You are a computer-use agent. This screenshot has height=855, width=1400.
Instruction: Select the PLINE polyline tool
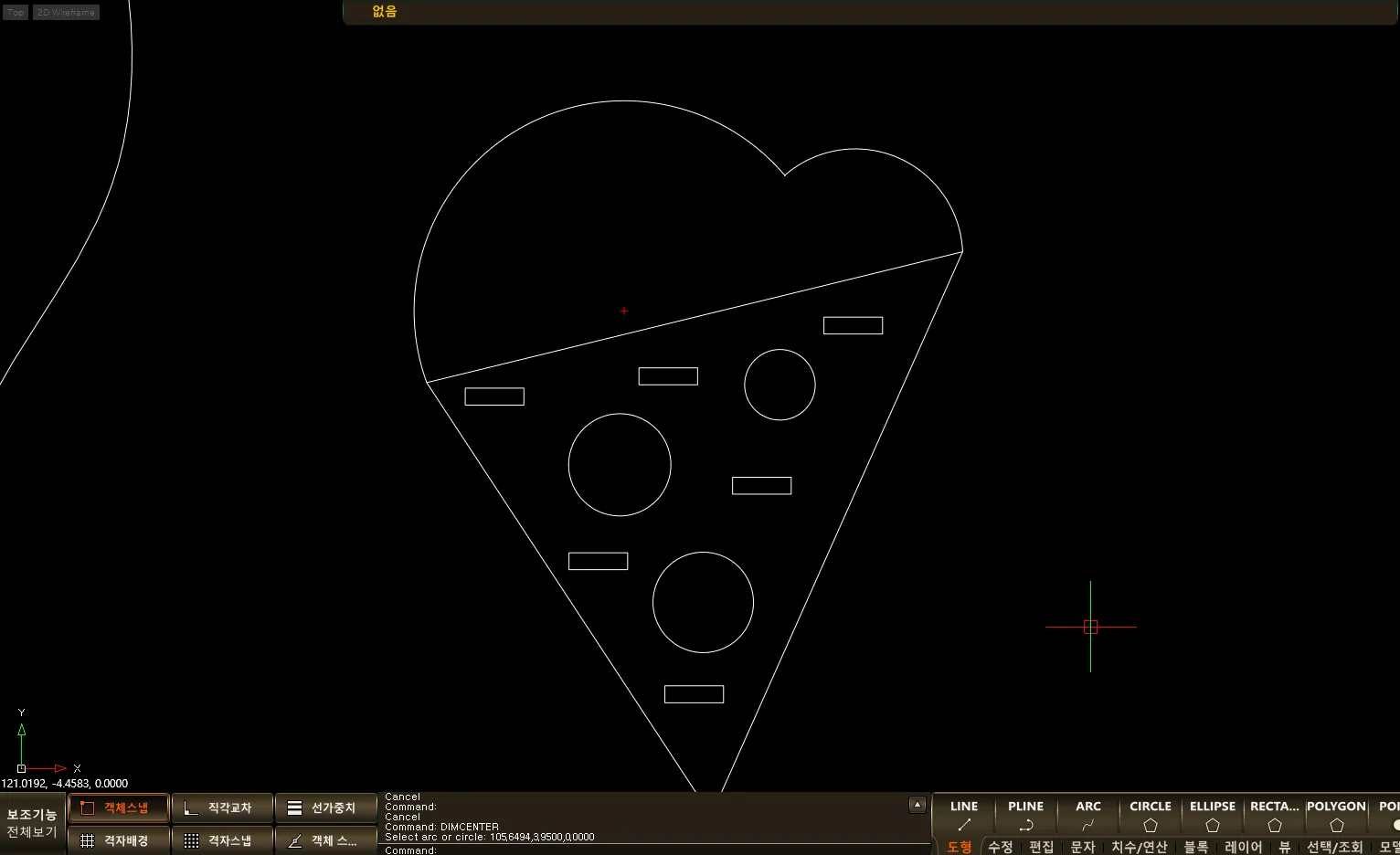[x=1025, y=815]
